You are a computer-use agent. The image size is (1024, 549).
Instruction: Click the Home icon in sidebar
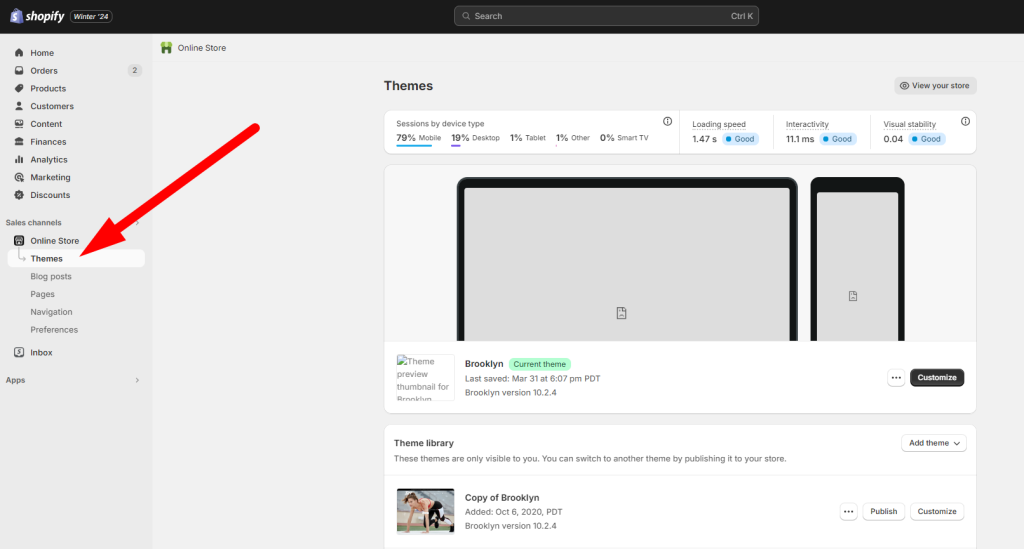19,53
